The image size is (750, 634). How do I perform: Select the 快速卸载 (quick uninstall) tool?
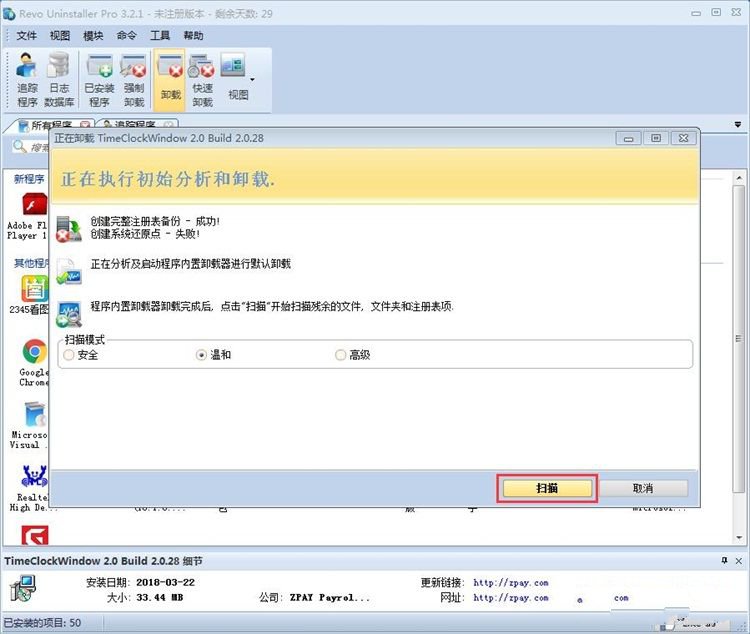(202, 80)
